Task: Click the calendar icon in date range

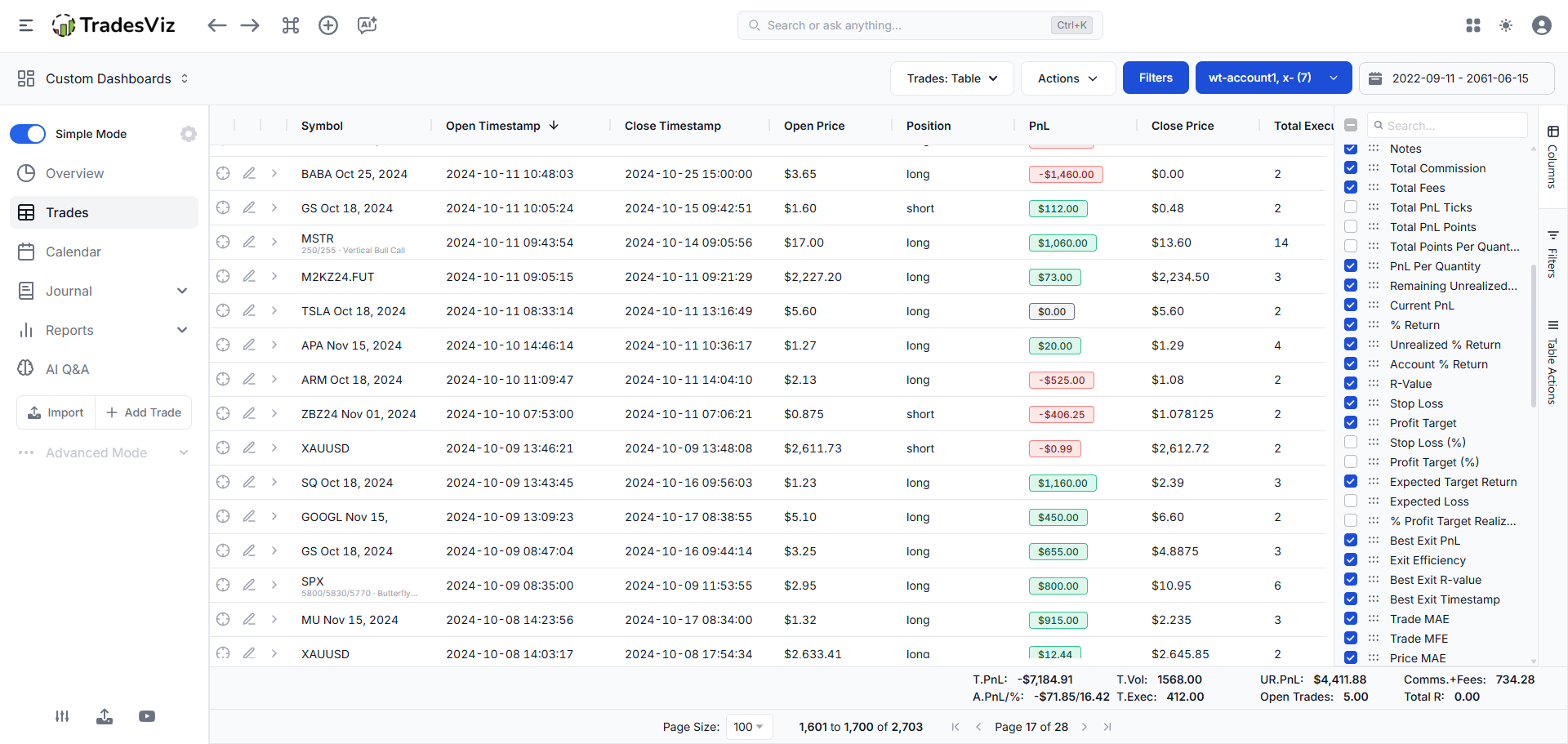Action: (x=1375, y=78)
